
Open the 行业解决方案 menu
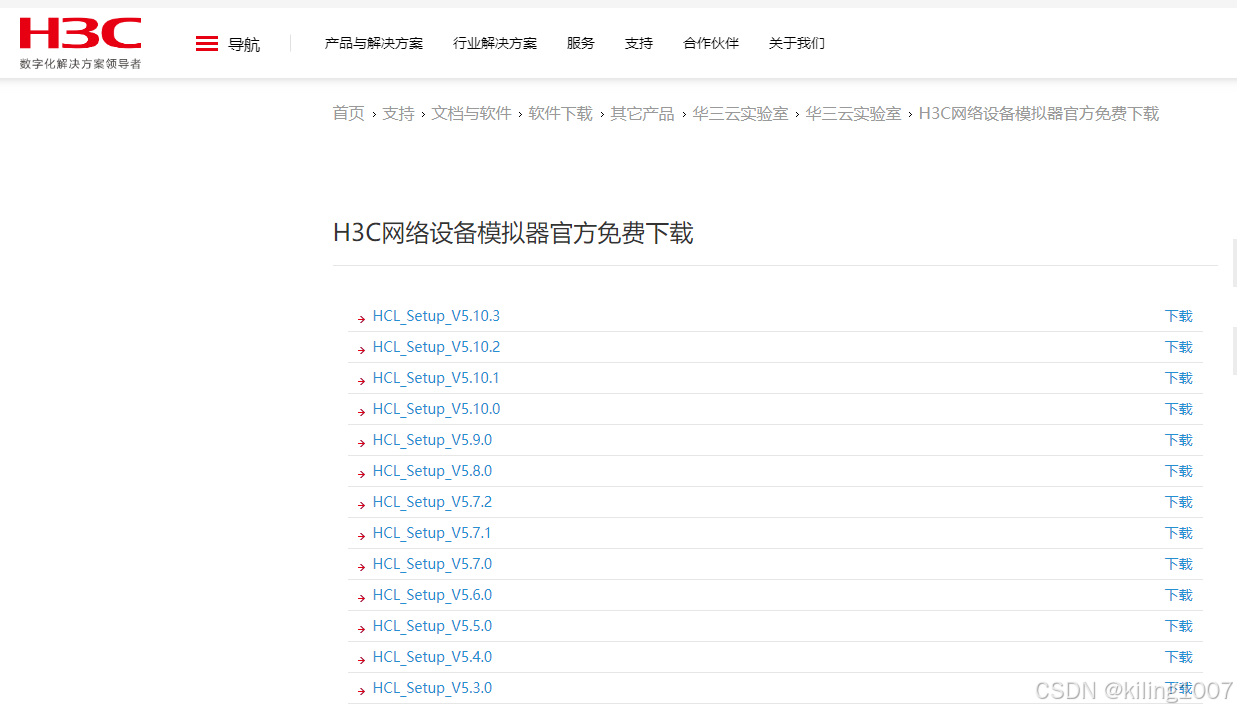(495, 43)
